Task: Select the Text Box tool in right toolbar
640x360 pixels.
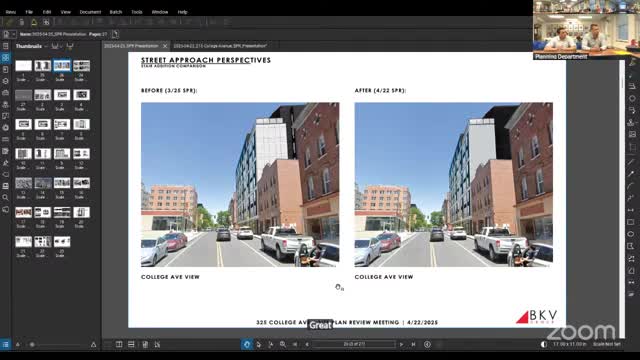Action: (631, 86)
